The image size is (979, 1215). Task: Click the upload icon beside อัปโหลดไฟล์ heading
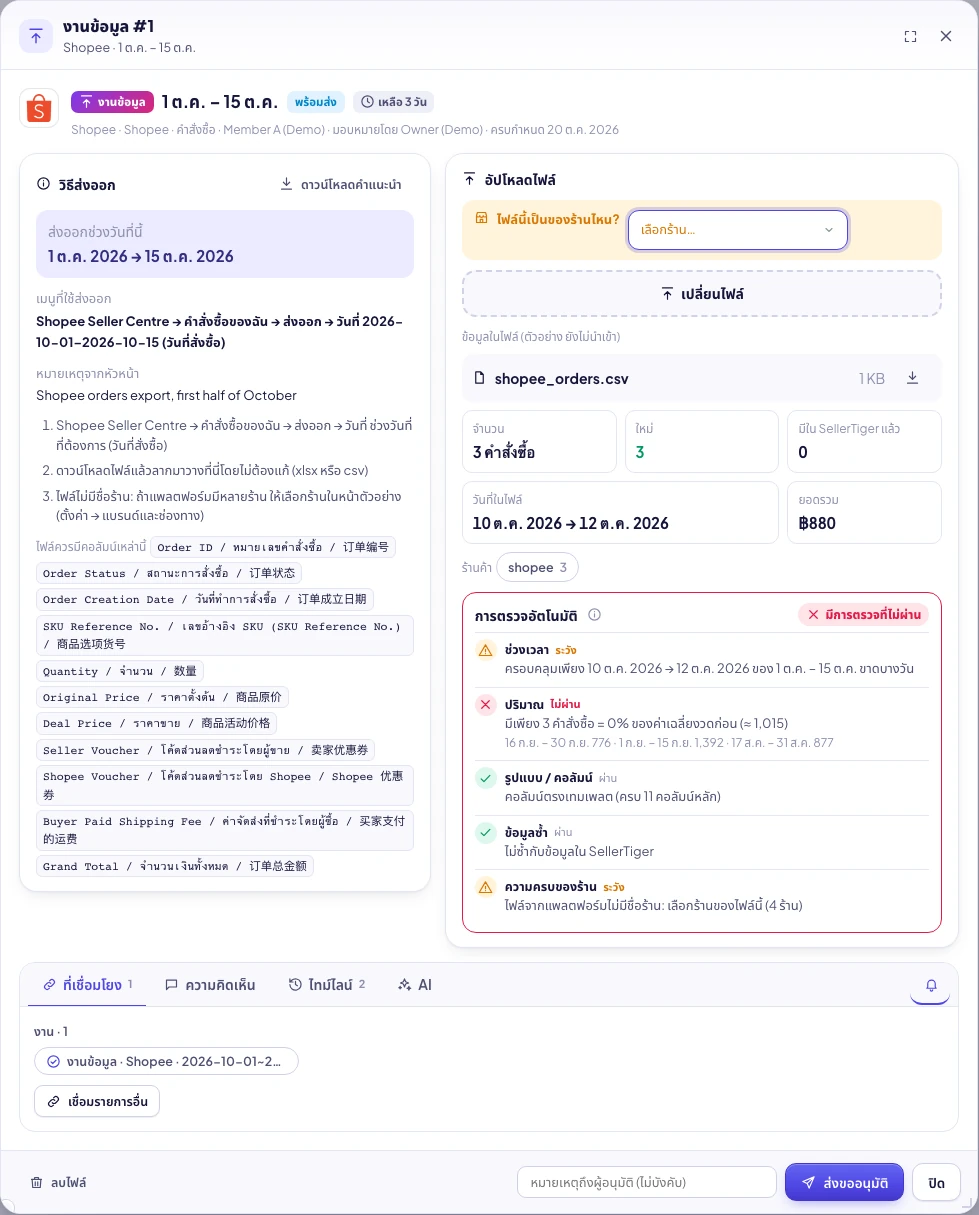(x=469, y=180)
